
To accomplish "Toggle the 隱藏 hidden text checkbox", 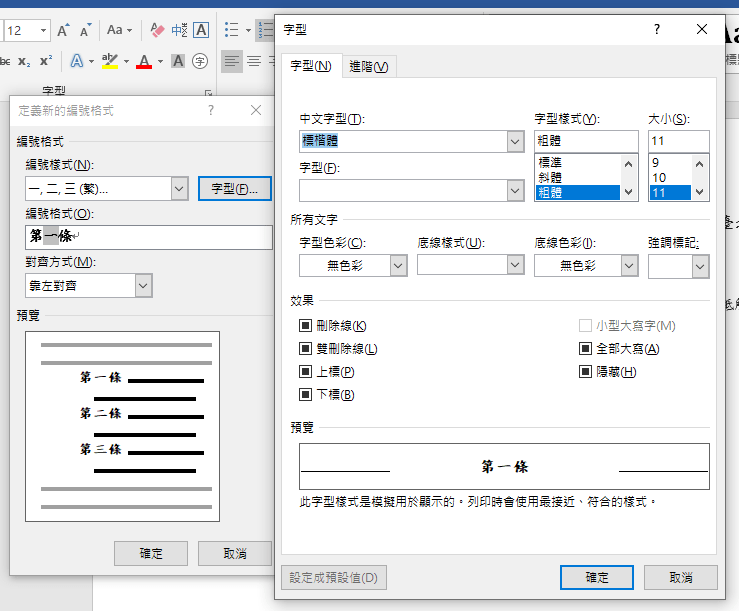I will coord(586,372).
